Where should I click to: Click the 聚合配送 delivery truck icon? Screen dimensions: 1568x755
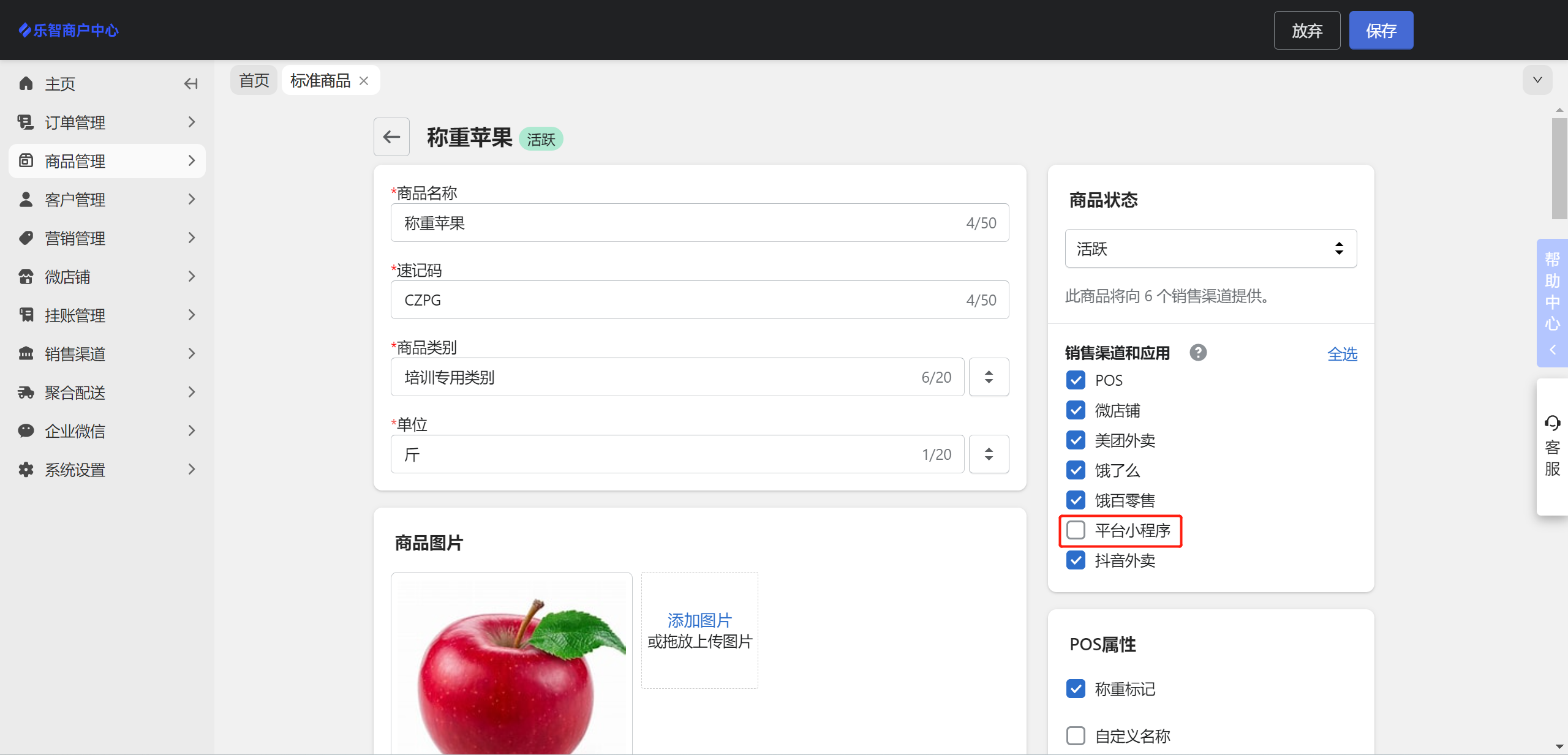point(26,393)
